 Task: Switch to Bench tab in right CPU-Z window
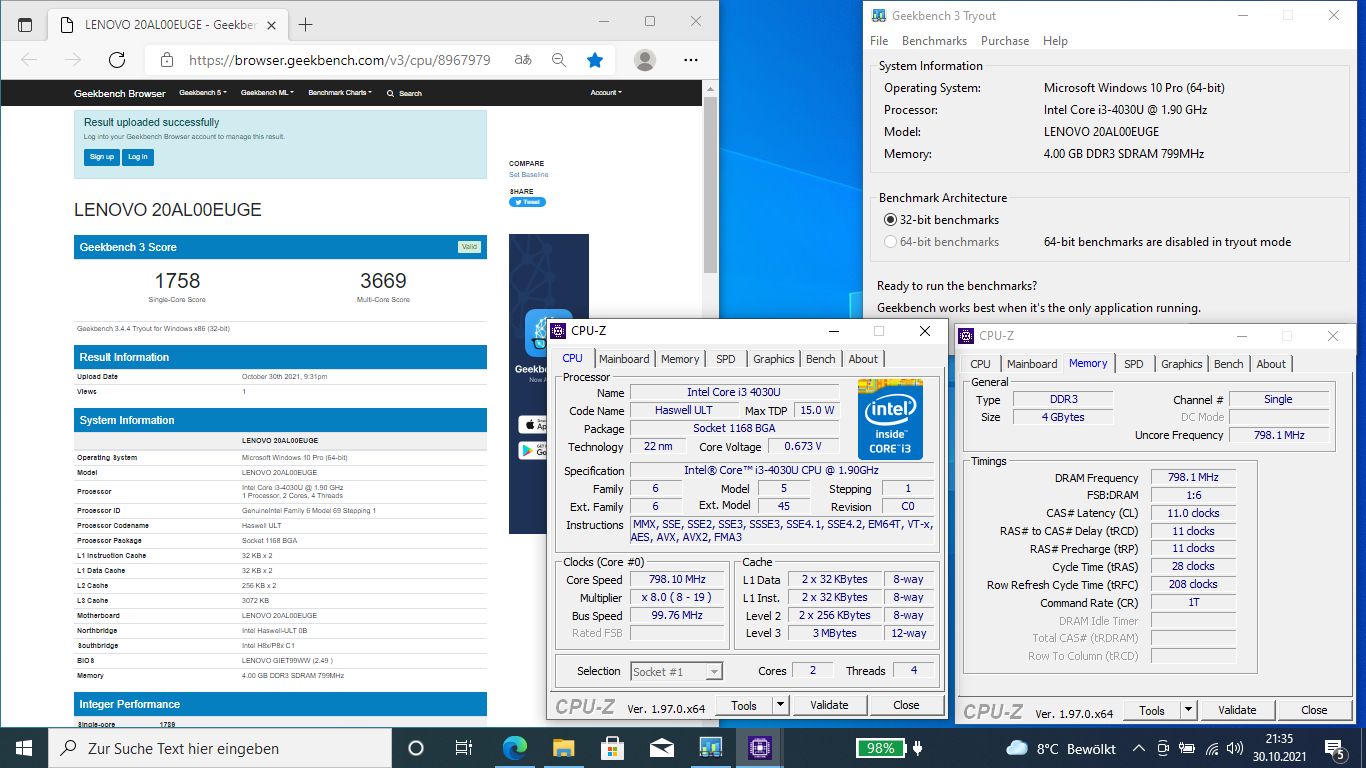click(1229, 364)
